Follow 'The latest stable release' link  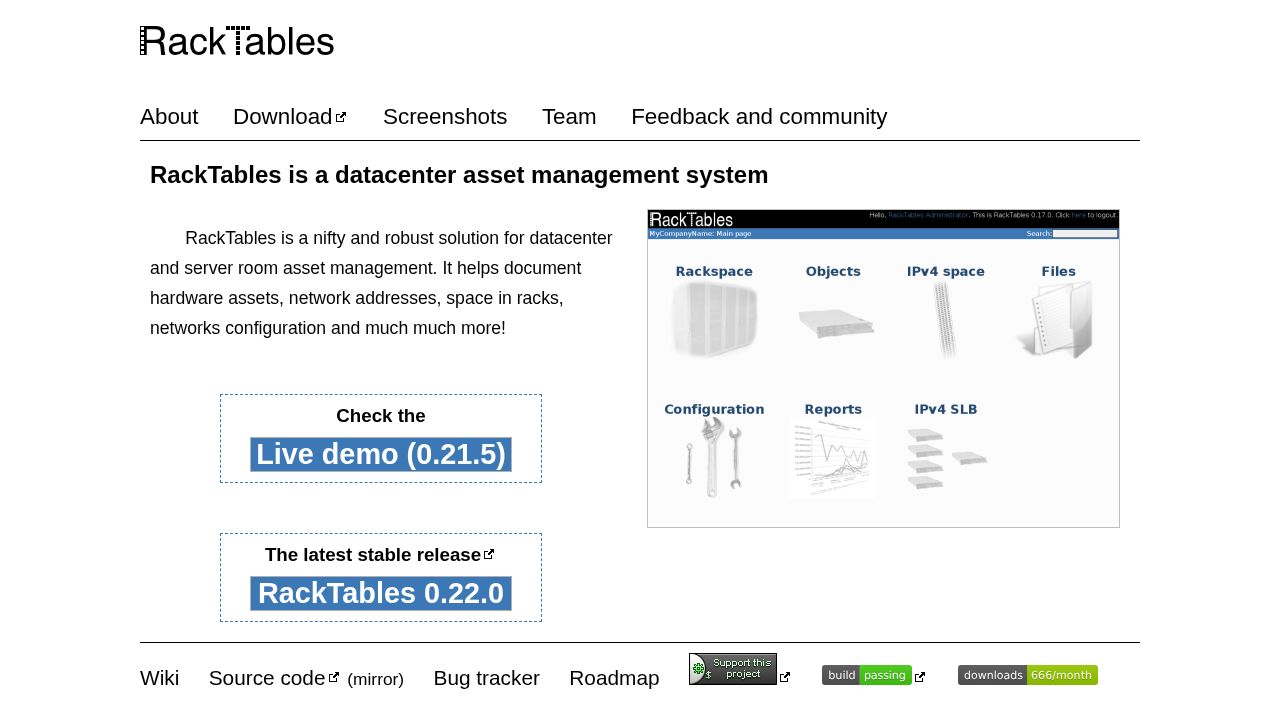click(x=379, y=555)
